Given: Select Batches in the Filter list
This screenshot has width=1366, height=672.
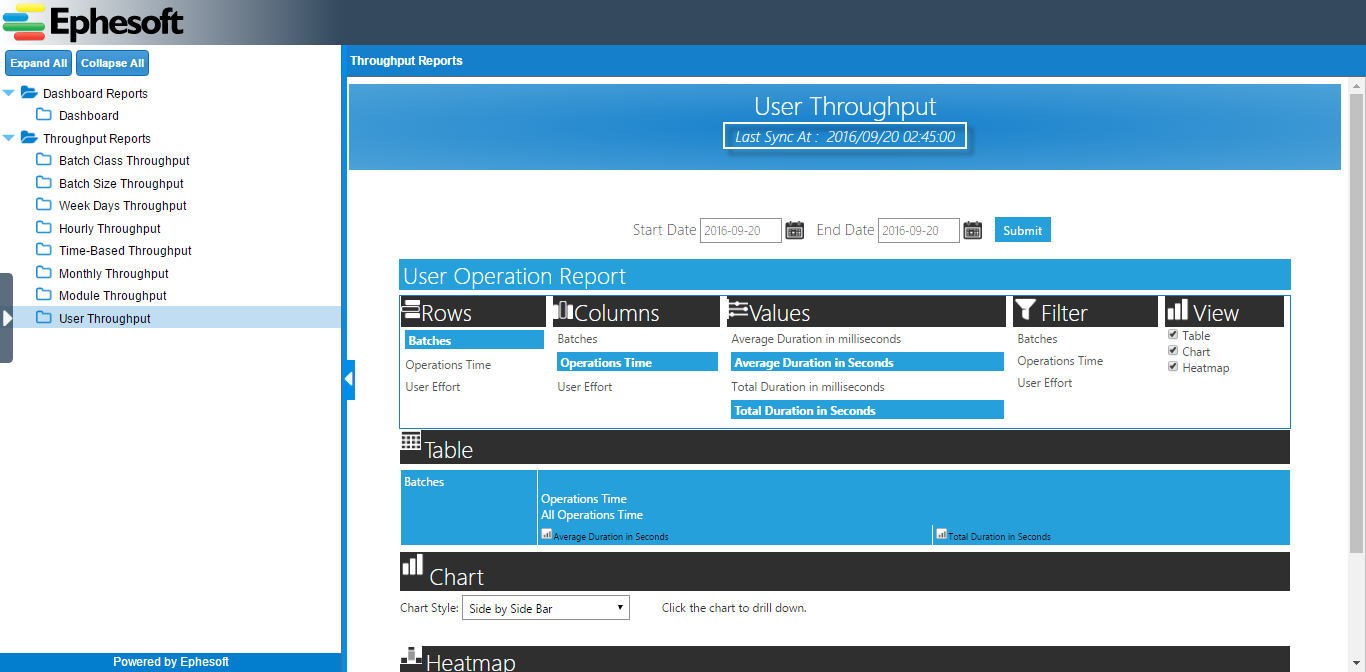Looking at the screenshot, I should [1037, 338].
